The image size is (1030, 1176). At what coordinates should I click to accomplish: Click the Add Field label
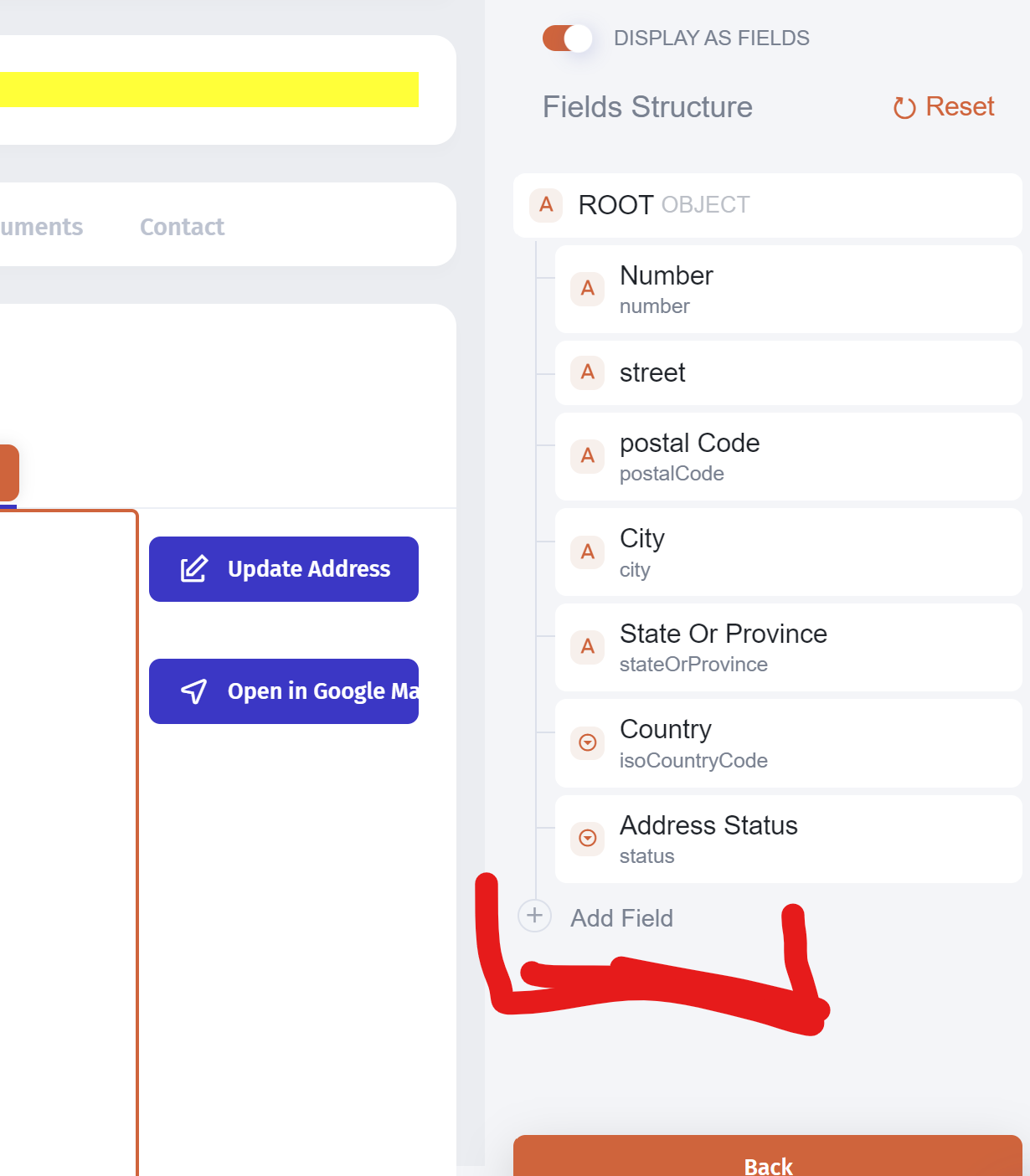pyautogui.click(x=621, y=918)
